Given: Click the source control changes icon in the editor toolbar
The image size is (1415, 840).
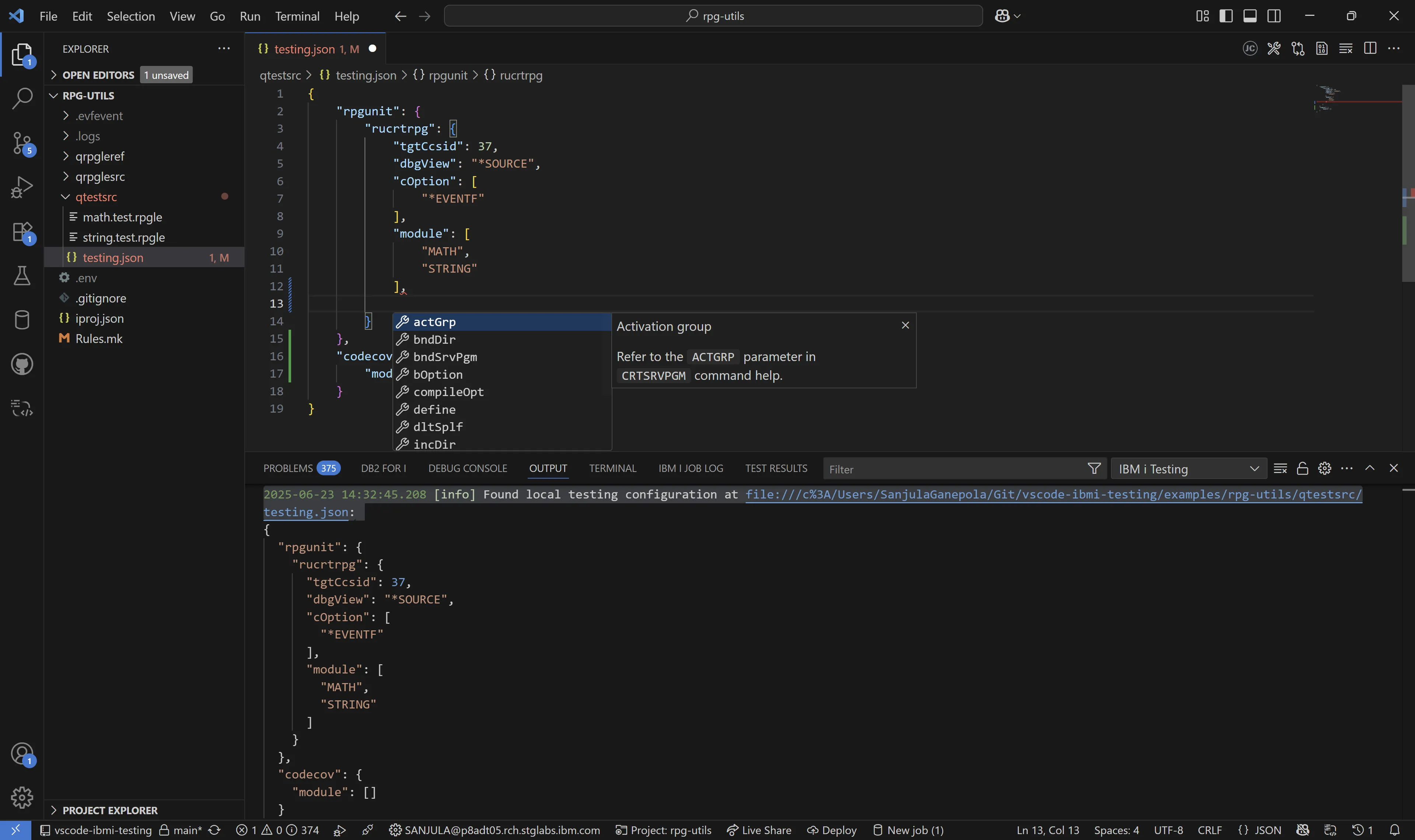Looking at the screenshot, I should tap(1298, 49).
